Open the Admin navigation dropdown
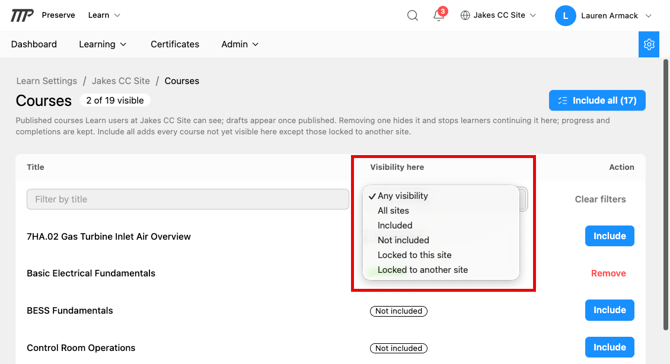Image resolution: width=670 pixels, height=364 pixels. pyautogui.click(x=240, y=44)
